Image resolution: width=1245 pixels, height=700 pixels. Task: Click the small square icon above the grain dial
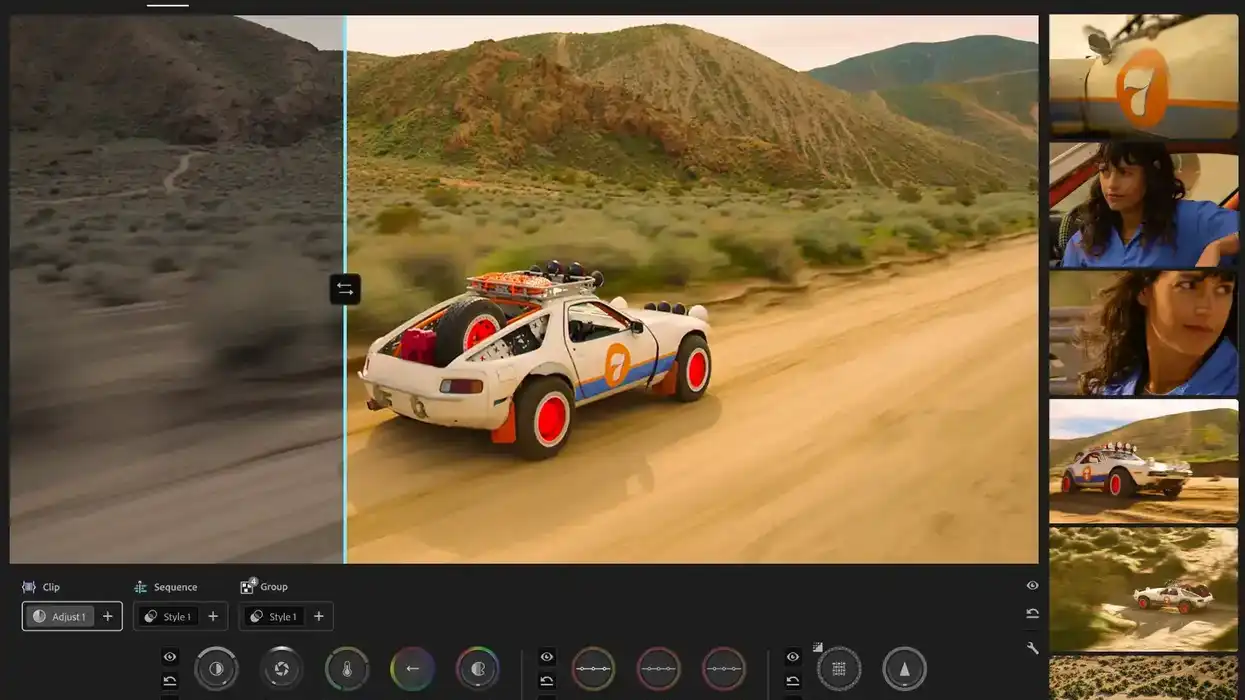[x=817, y=647]
